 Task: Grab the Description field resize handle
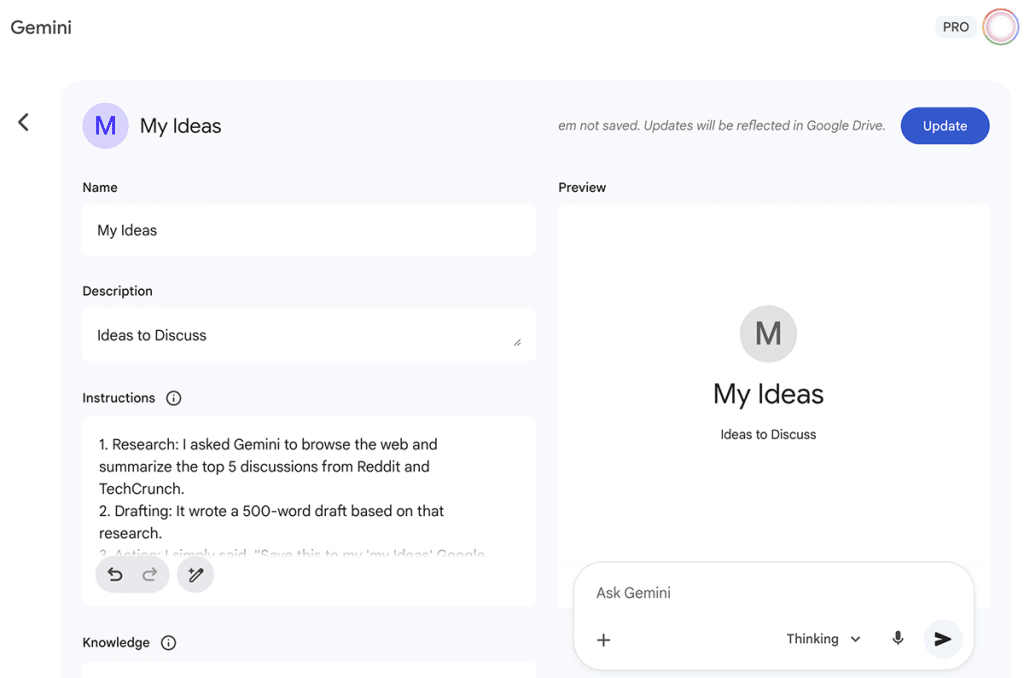pos(517,342)
